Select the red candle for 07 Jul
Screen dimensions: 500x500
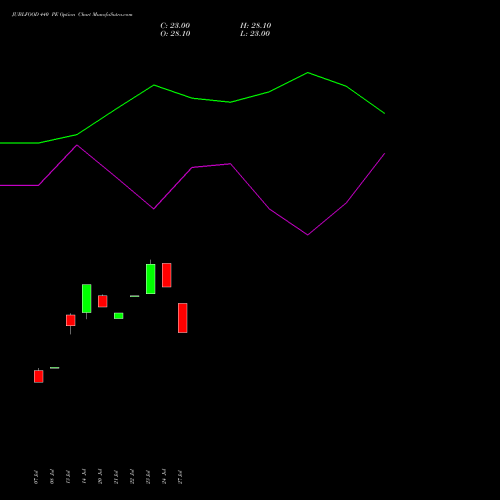(39, 376)
